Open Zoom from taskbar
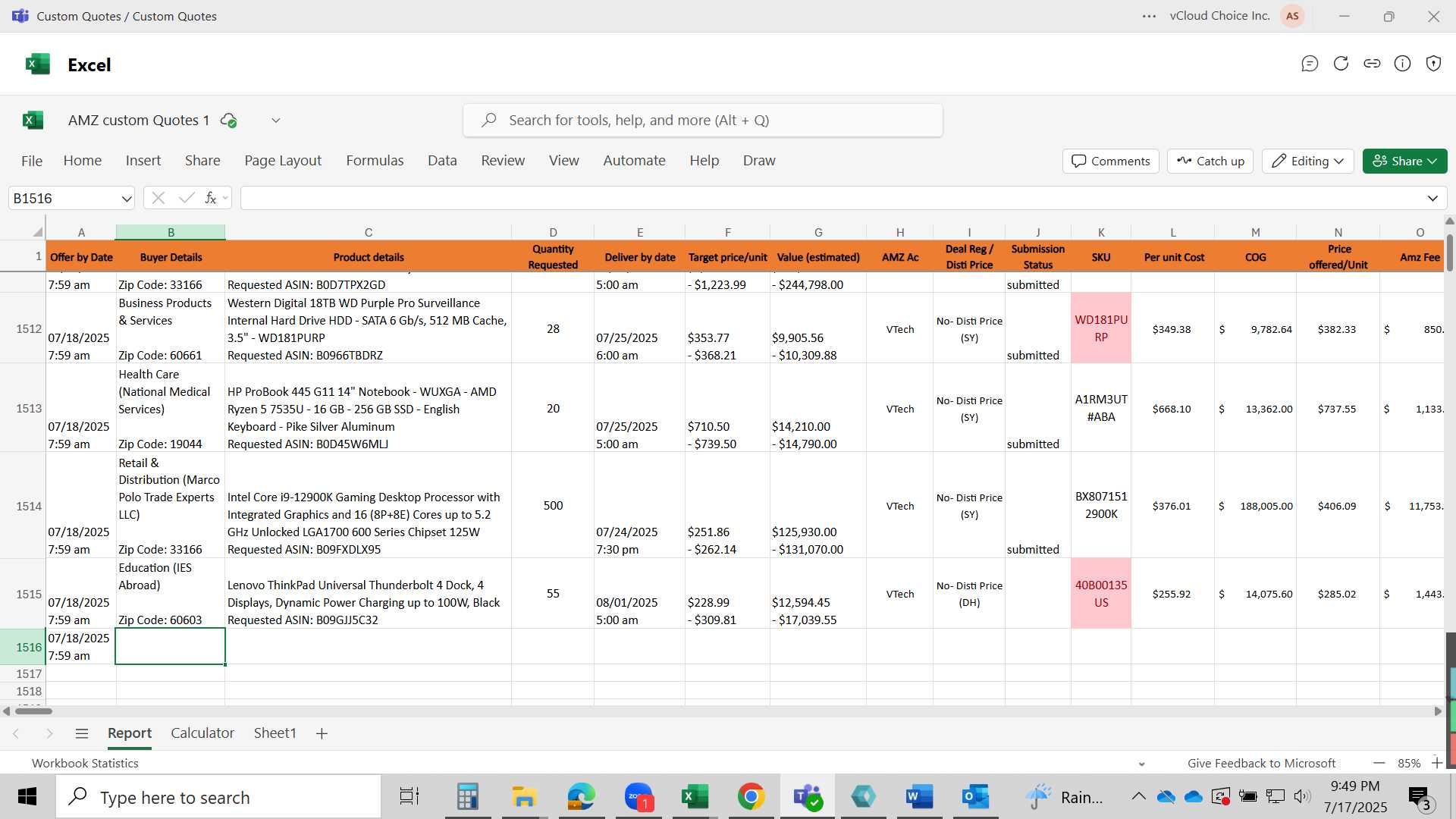Image resolution: width=1456 pixels, height=819 pixels. click(x=639, y=796)
